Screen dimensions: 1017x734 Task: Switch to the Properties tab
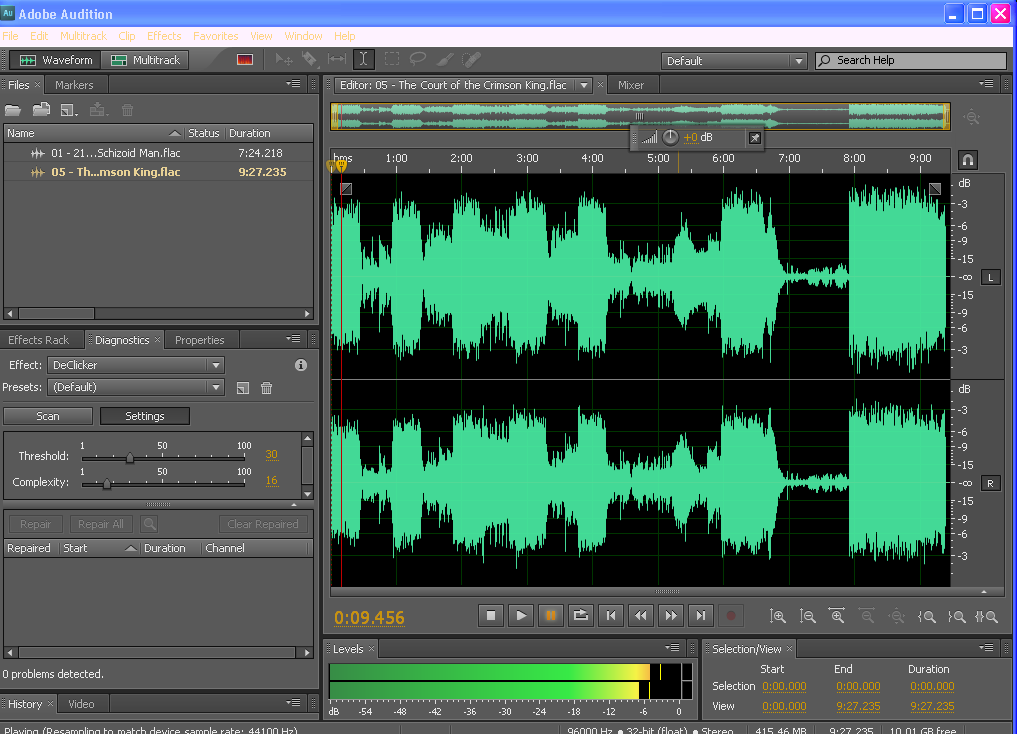pyautogui.click(x=199, y=340)
